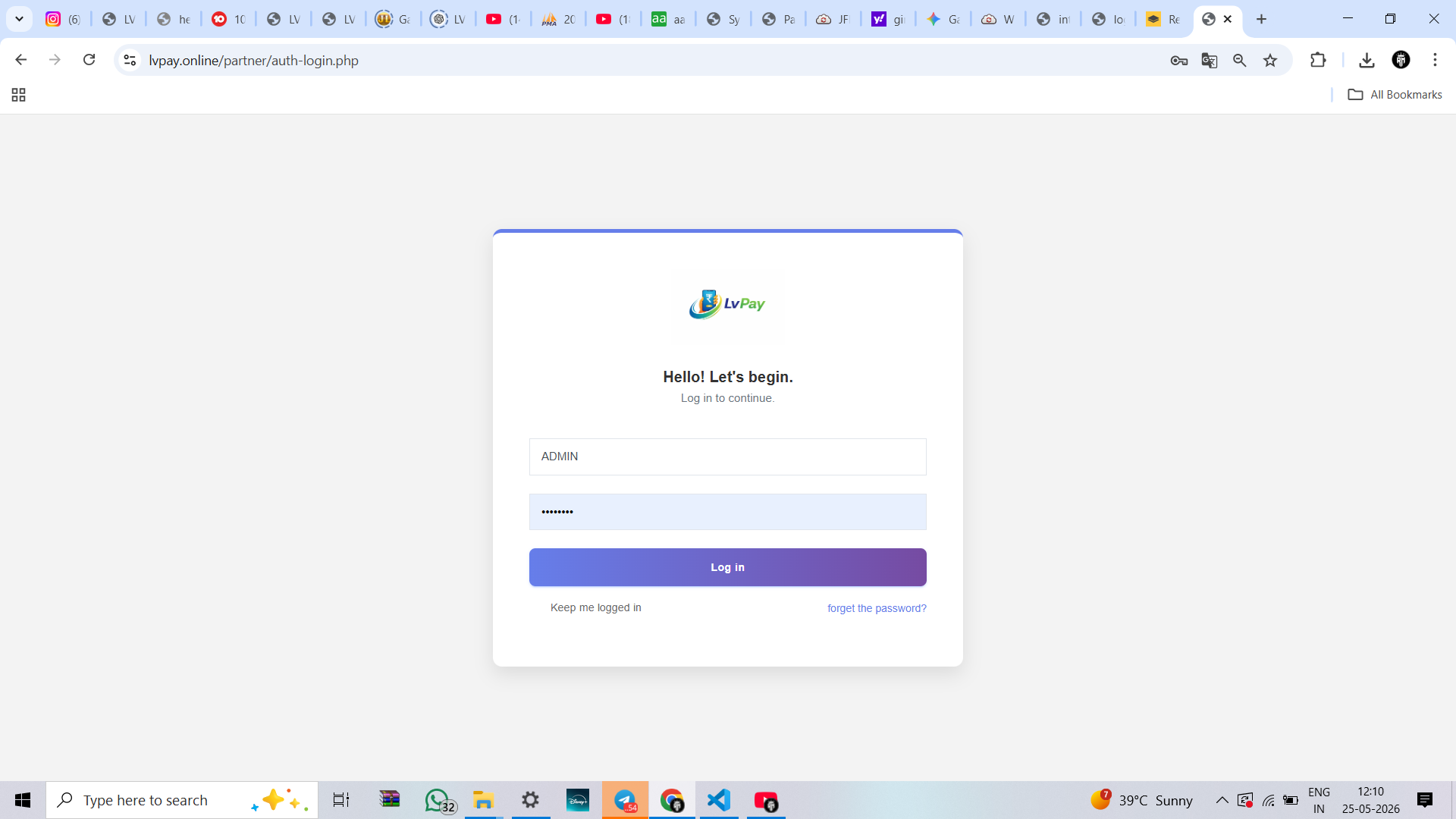Check battery status in system tray

(x=1291, y=800)
